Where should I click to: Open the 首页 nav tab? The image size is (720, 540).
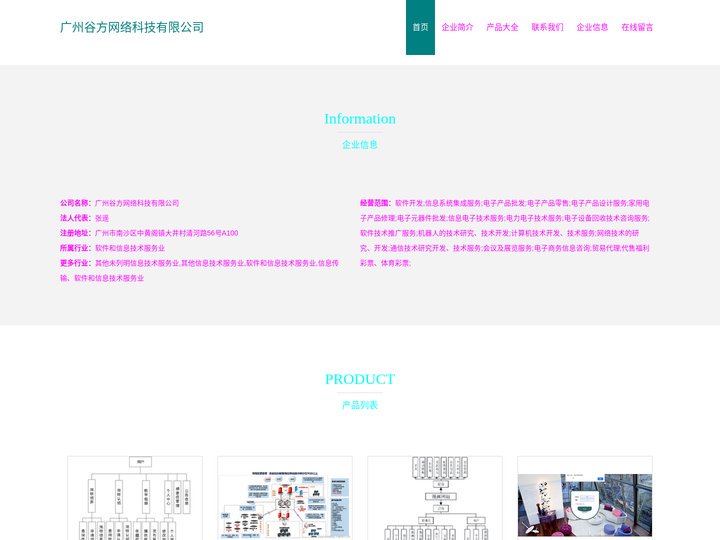420,27
